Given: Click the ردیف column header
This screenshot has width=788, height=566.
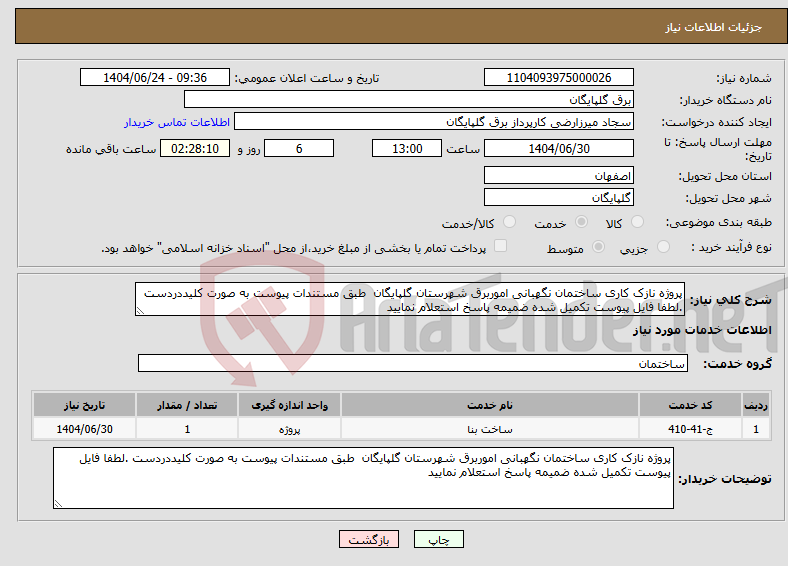Looking at the screenshot, I should tap(756, 405).
